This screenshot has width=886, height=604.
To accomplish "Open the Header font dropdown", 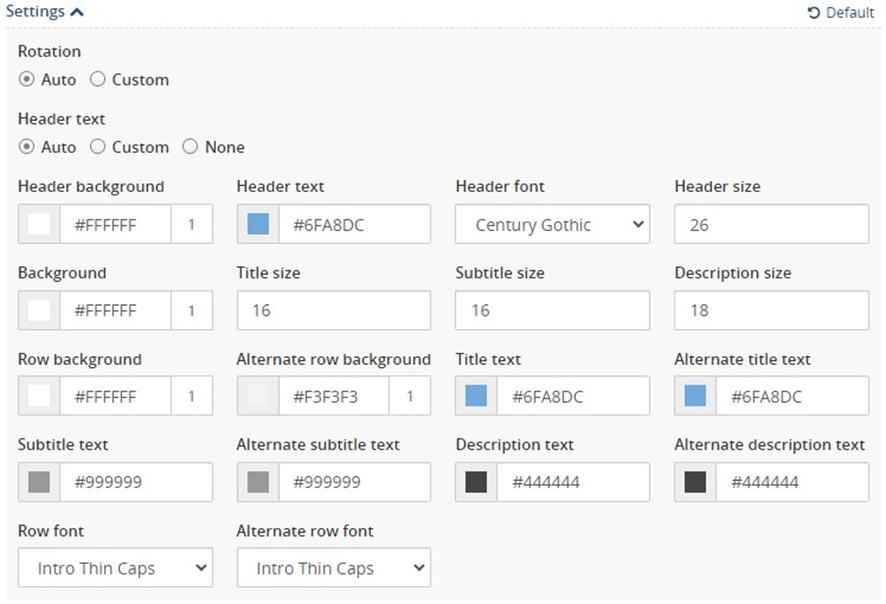I will coord(552,224).
